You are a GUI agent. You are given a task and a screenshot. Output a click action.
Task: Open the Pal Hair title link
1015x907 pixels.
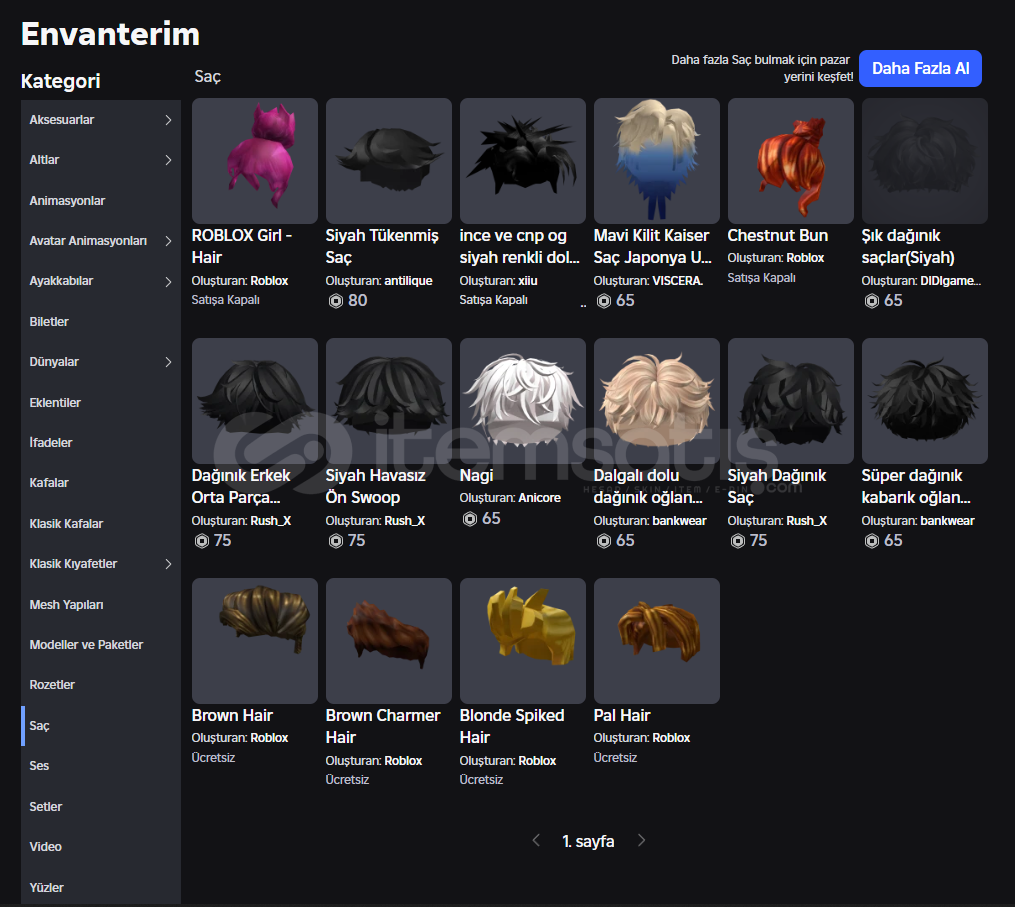(621, 715)
